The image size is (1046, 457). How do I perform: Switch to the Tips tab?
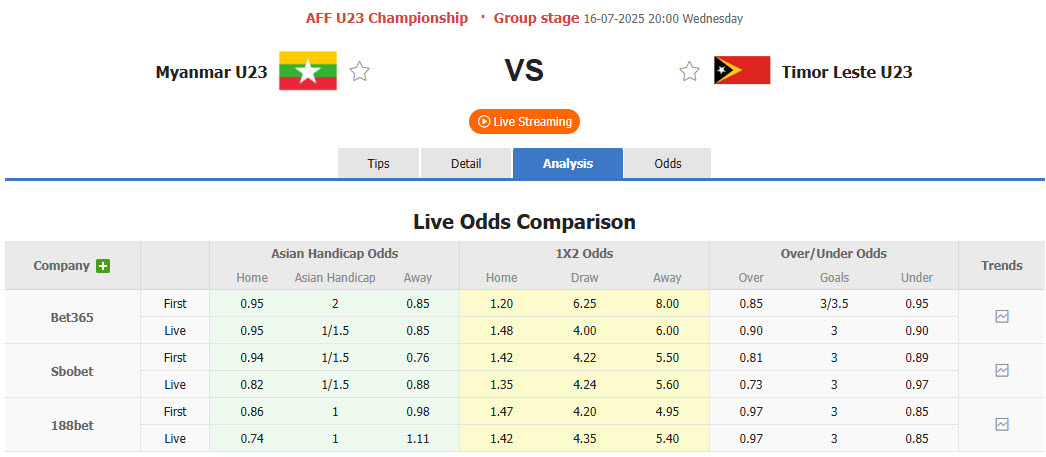click(379, 163)
